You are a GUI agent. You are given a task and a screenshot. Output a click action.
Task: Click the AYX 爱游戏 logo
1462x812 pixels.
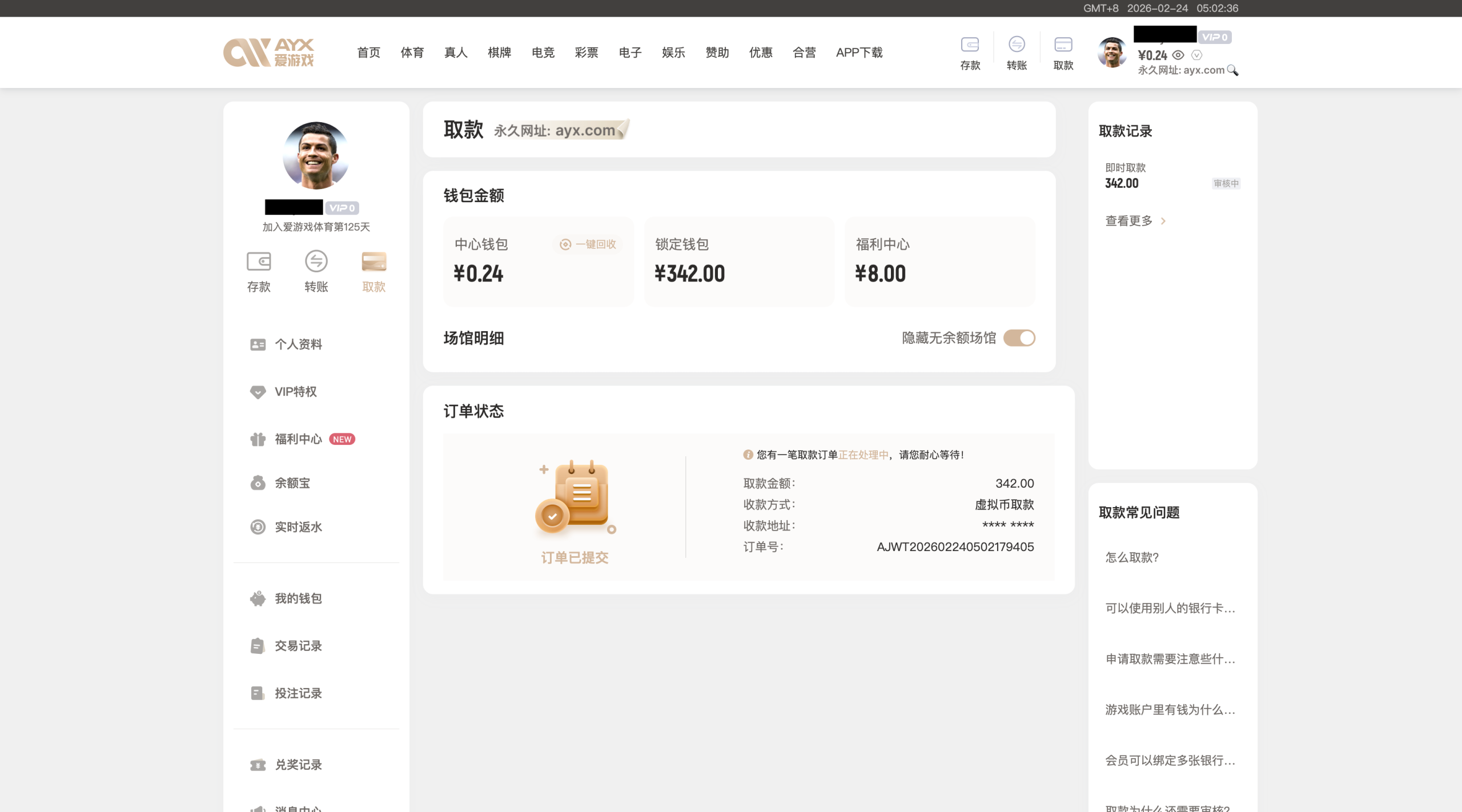268,53
